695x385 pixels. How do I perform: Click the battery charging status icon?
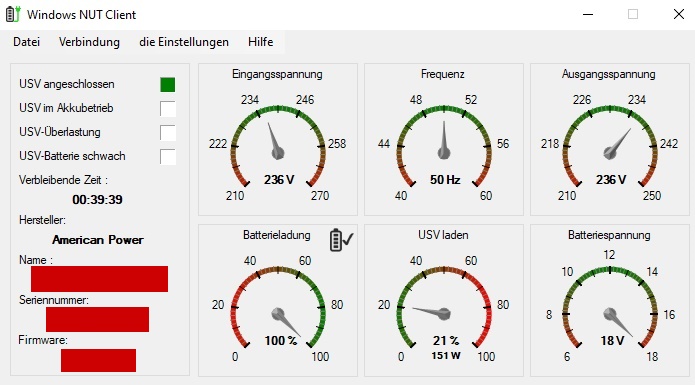[x=341, y=240]
